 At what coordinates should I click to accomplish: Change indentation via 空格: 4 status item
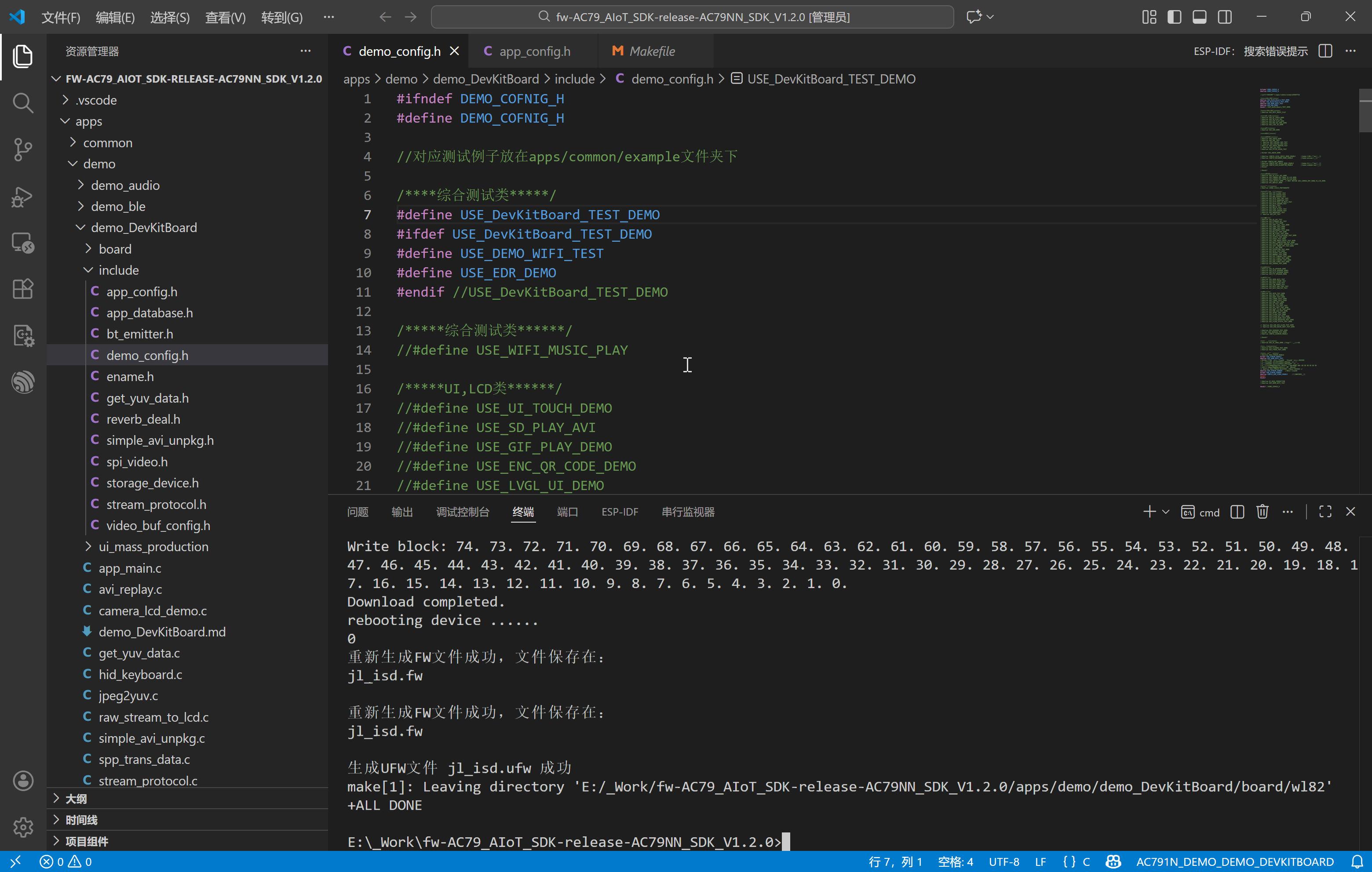tap(955, 861)
